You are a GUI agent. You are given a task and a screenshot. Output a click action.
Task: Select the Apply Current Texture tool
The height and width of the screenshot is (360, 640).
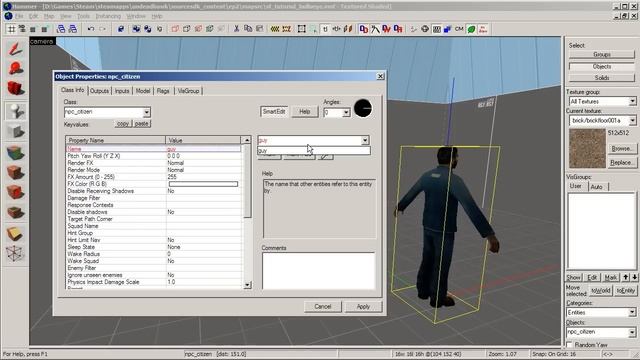point(16,172)
